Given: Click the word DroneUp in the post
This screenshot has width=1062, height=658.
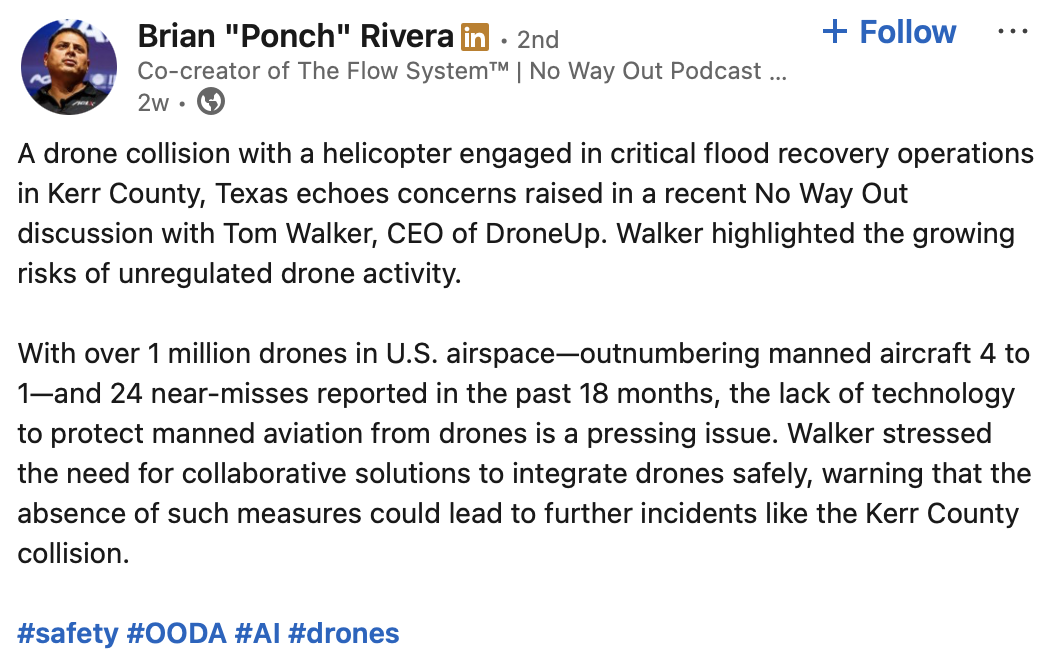Looking at the screenshot, I should pos(543,234).
